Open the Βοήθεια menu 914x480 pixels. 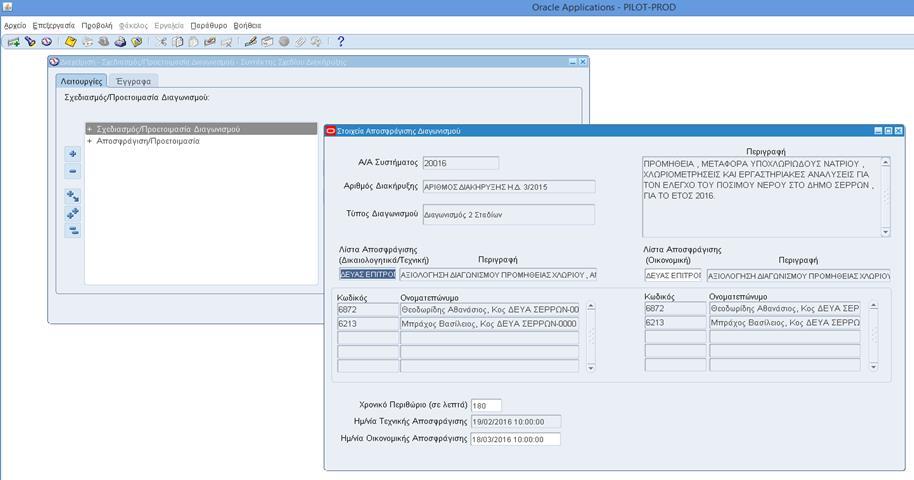point(247,26)
